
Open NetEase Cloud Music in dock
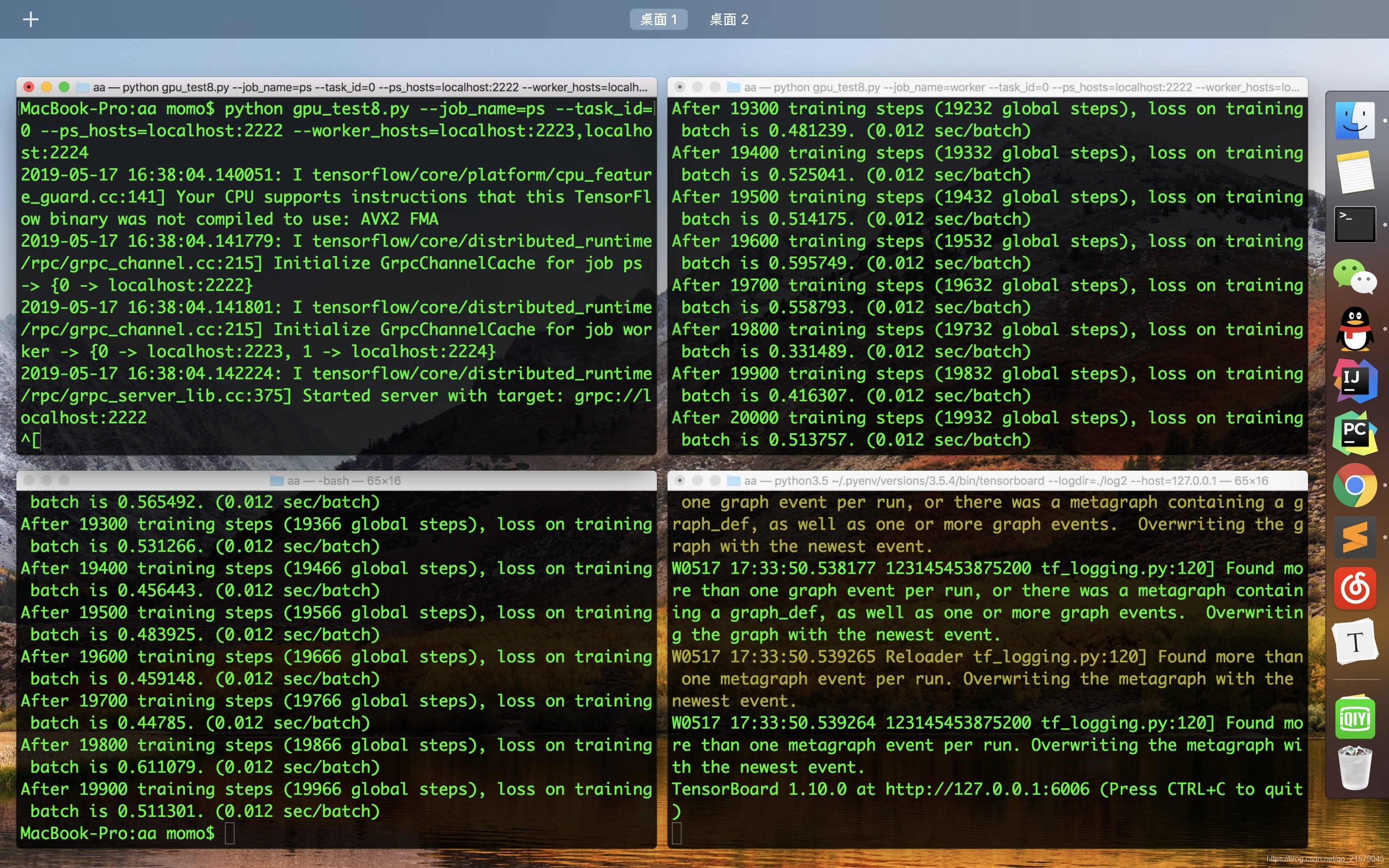coord(1355,588)
